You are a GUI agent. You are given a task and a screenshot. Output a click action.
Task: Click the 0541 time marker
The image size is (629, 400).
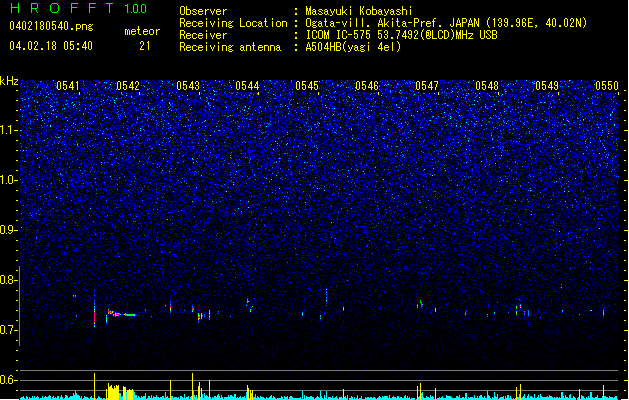[67, 86]
